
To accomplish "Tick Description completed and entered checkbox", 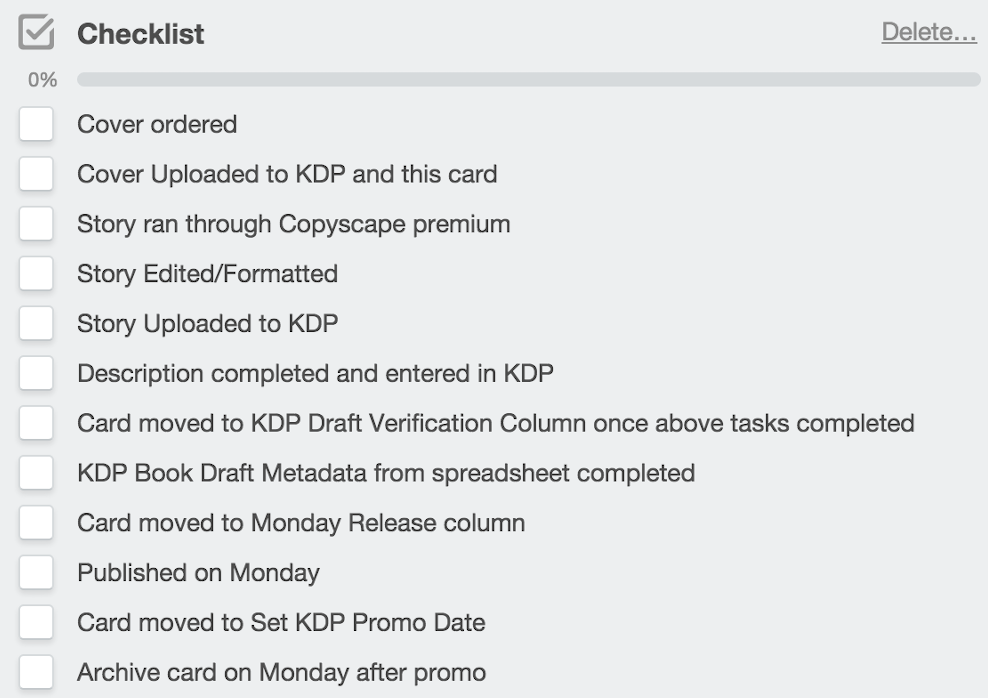I will pos(36,373).
